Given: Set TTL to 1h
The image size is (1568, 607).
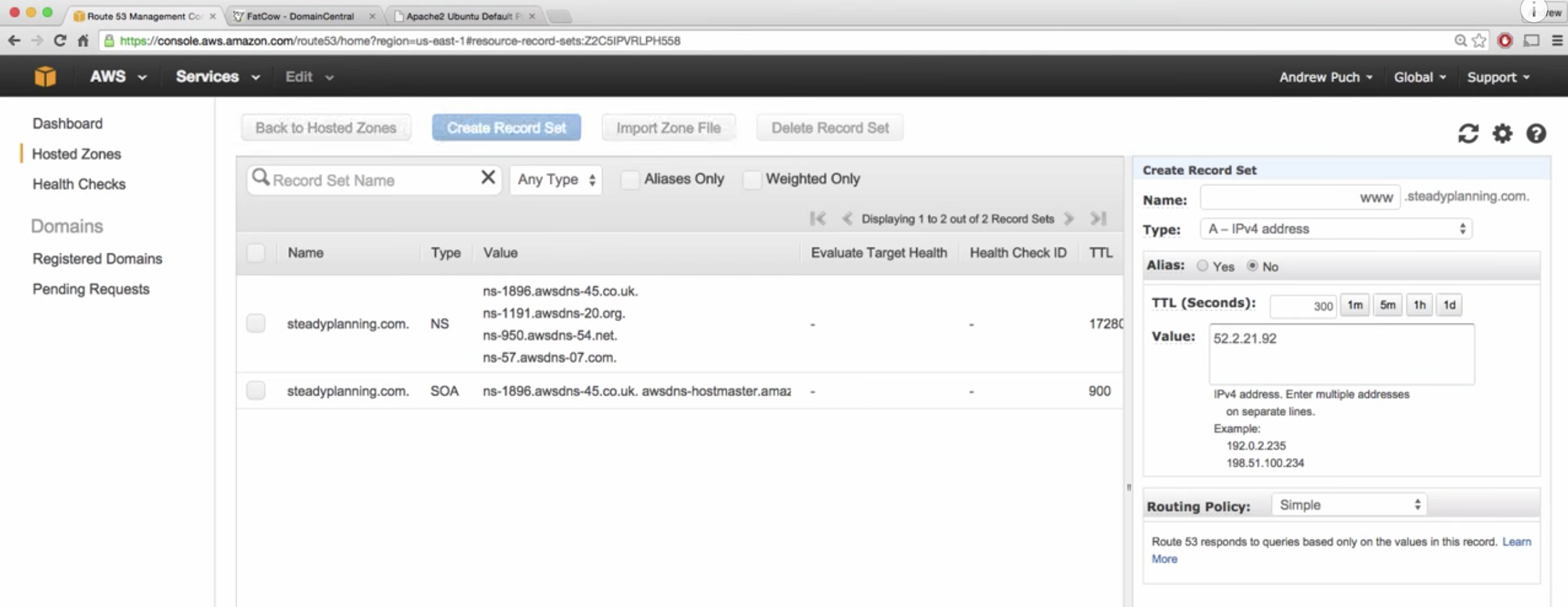Looking at the screenshot, I should 1419,305.
